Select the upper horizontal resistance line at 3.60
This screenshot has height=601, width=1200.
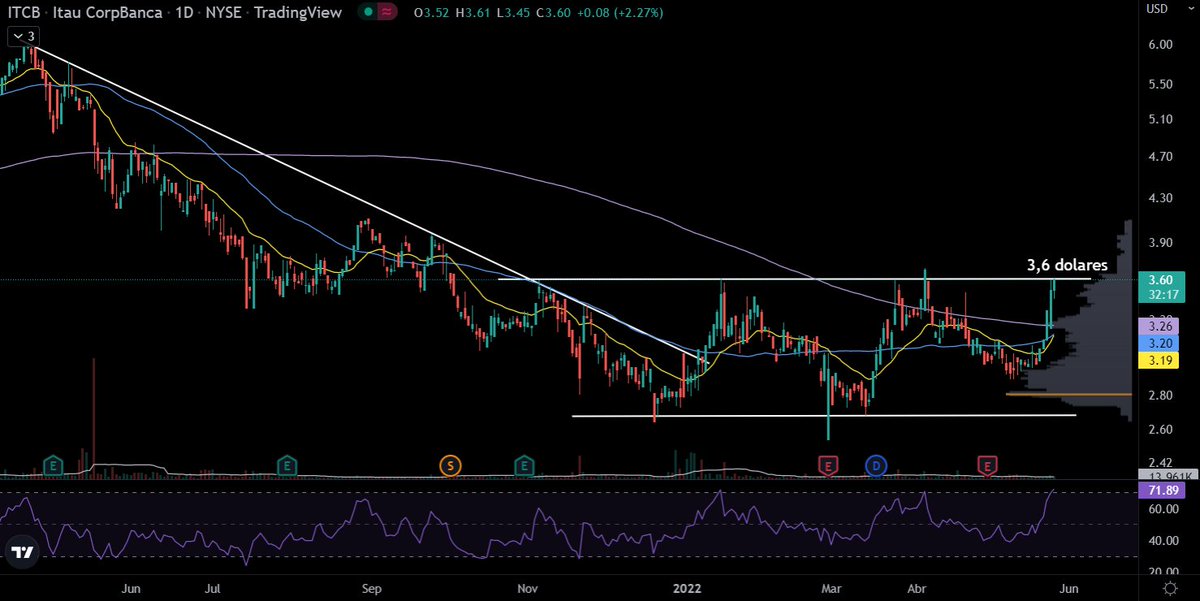coord(795,279)
